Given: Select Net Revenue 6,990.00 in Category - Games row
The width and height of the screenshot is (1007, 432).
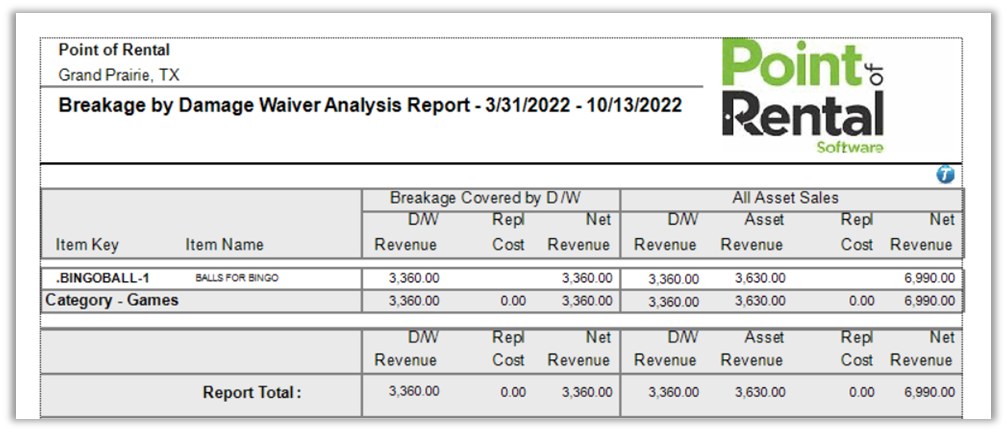Looking at the screenshot, I should tap(929, 301).
